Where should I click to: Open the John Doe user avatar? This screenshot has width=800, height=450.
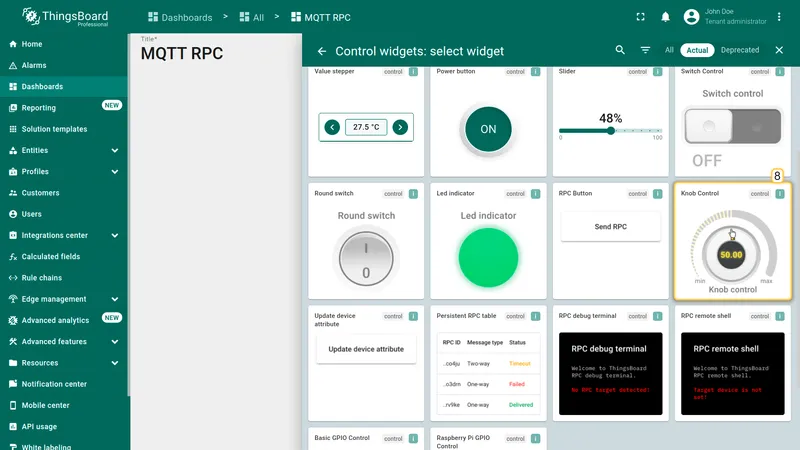pos(691,17)
